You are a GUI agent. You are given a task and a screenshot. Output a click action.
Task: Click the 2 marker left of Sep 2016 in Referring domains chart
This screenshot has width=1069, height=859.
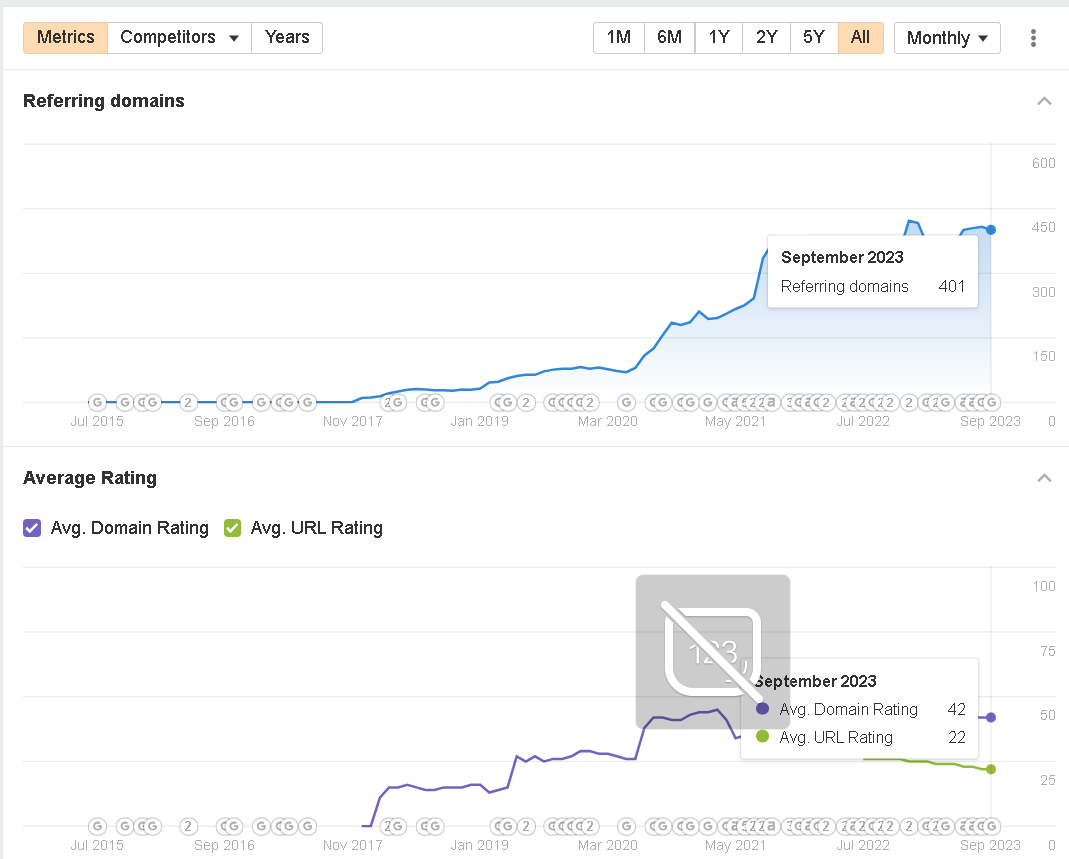188,402
